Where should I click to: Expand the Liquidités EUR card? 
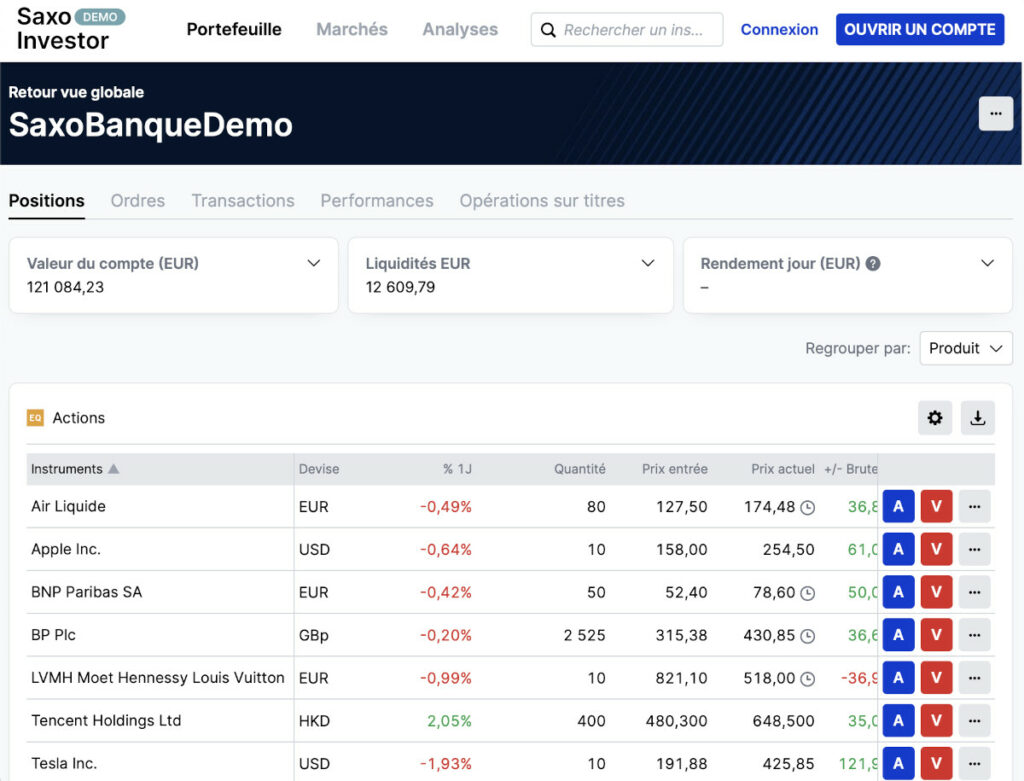tap(649, 263)
